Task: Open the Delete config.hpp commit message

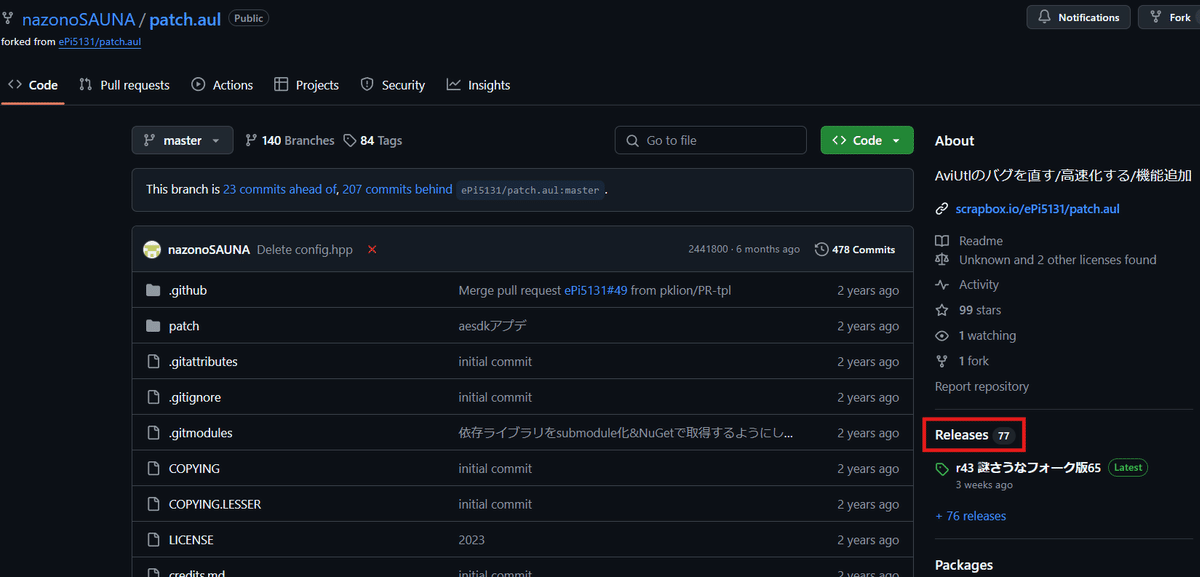Action: click(x=305, y=249)
